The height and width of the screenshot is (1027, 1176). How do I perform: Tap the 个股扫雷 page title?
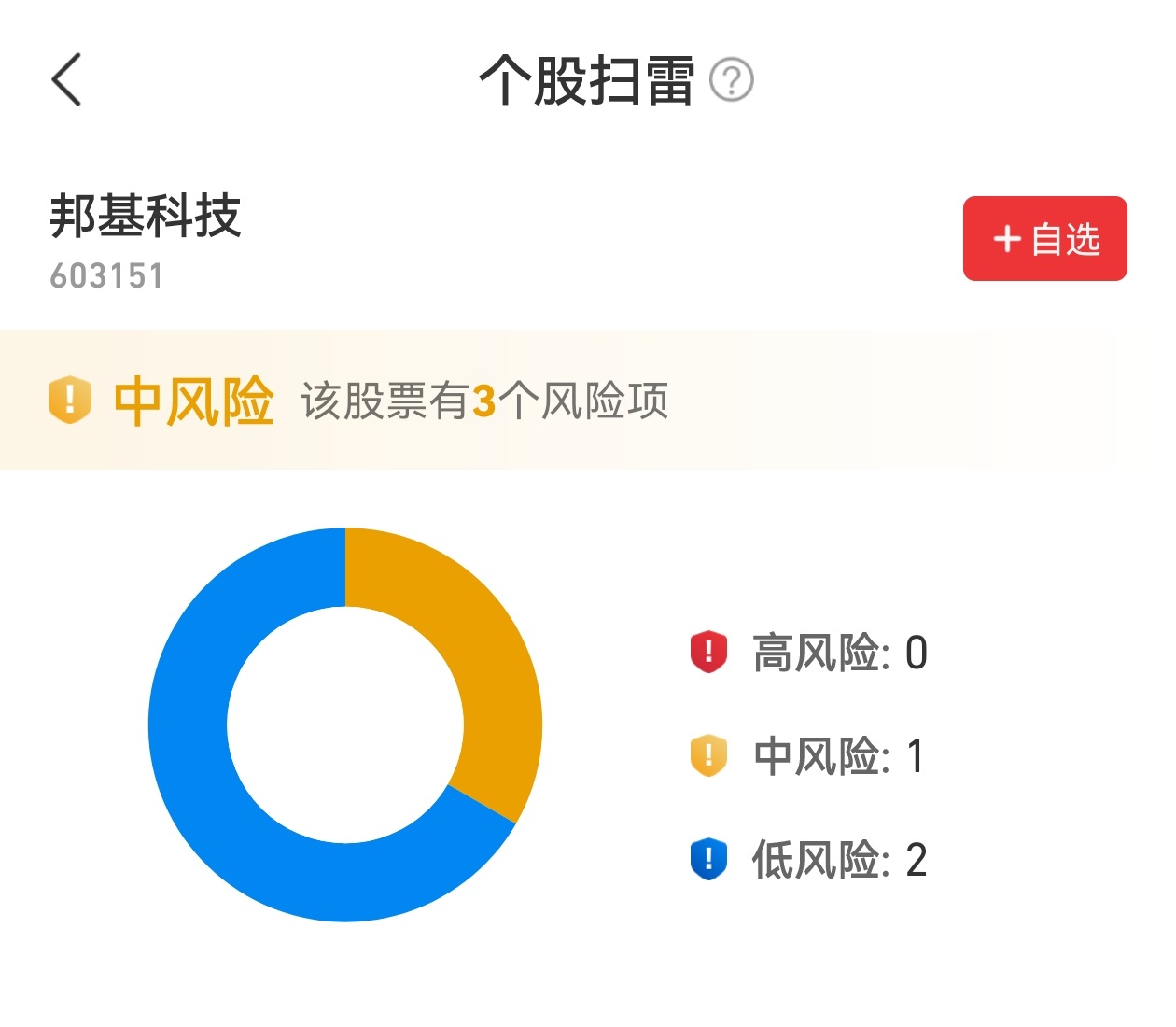coord(586,80)
